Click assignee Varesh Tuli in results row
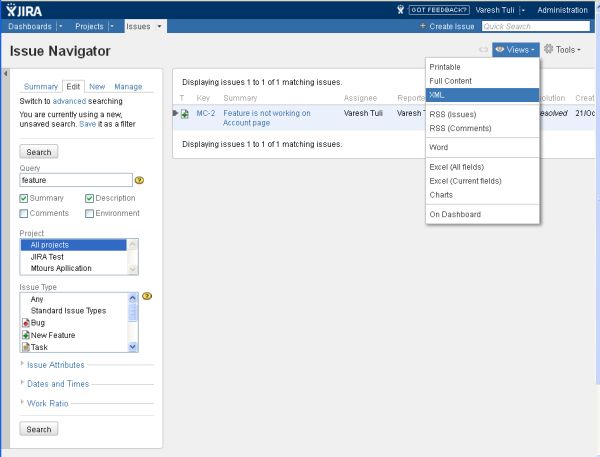 [363, 113]
